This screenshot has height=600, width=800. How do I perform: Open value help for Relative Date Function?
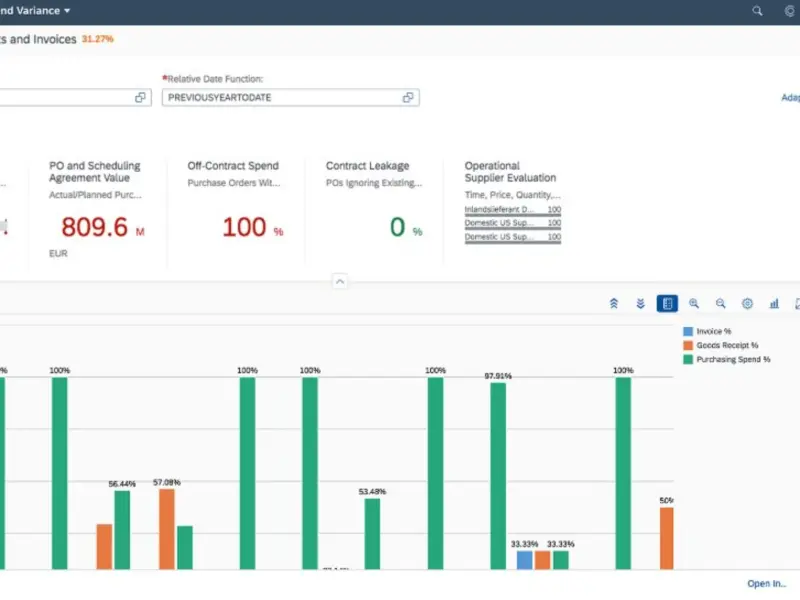[408, 98]
